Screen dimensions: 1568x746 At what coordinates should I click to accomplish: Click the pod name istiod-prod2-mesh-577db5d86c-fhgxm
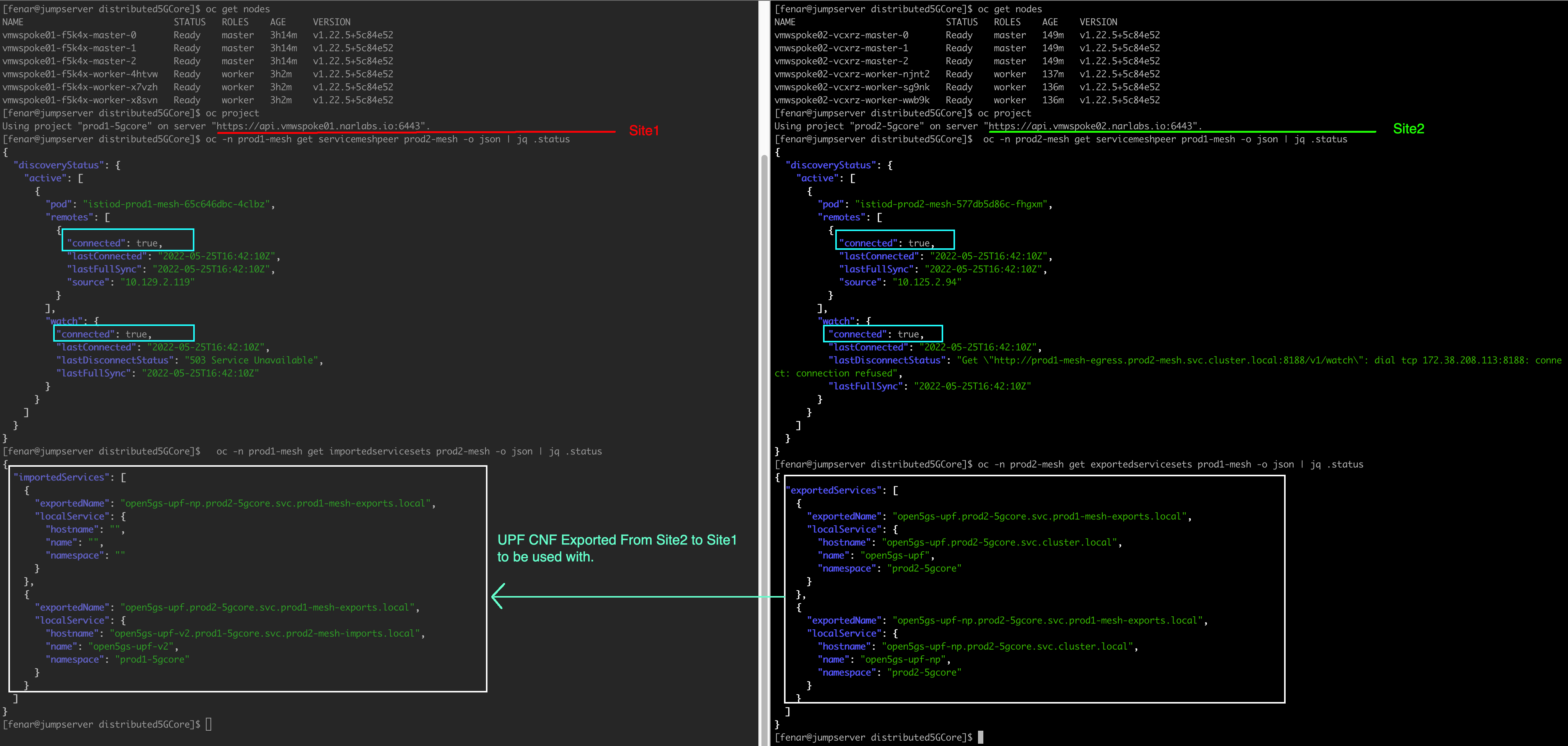tap(952, 204)
